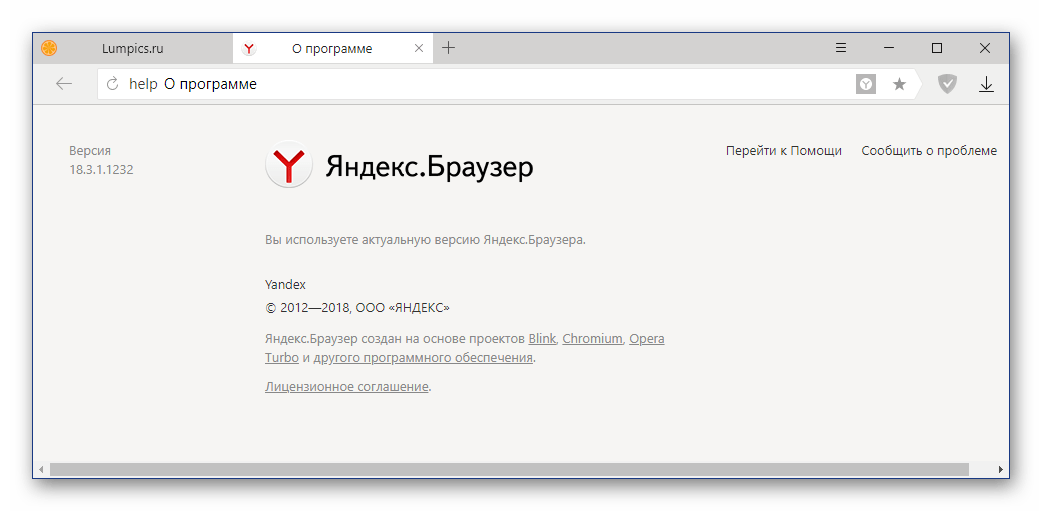Click the Яндекс.Браузер heading text
The height and width of the screenshot is (511, 1042).
pos(429,167)
